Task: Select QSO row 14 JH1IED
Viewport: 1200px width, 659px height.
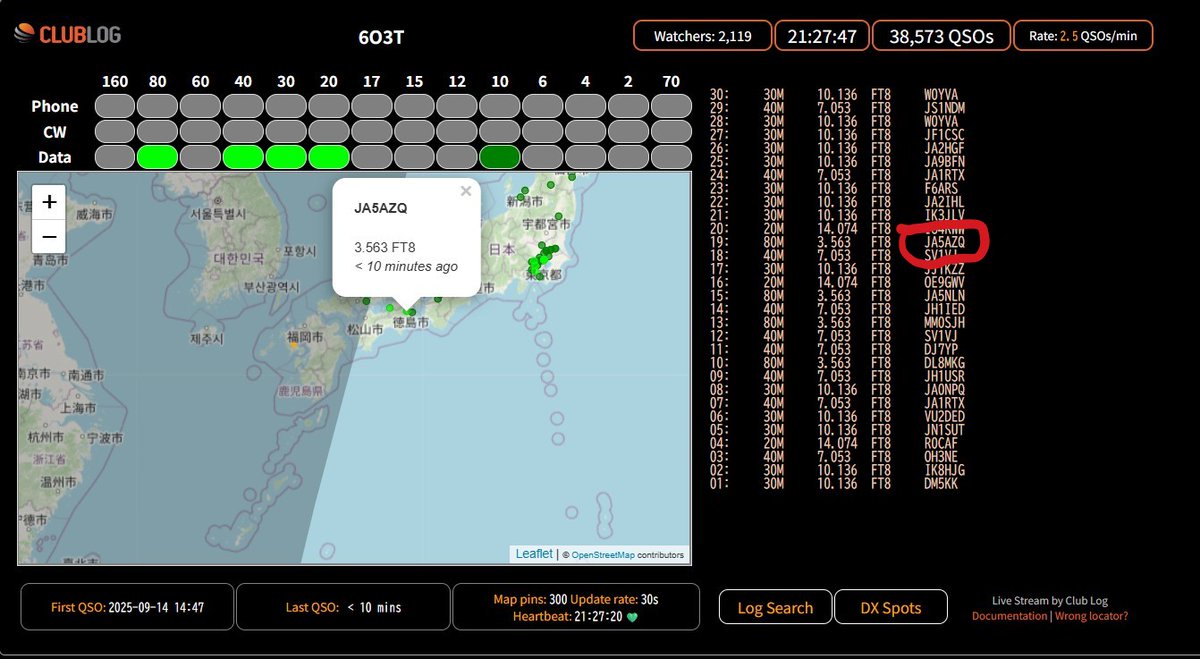Action: tap(838, 309)
